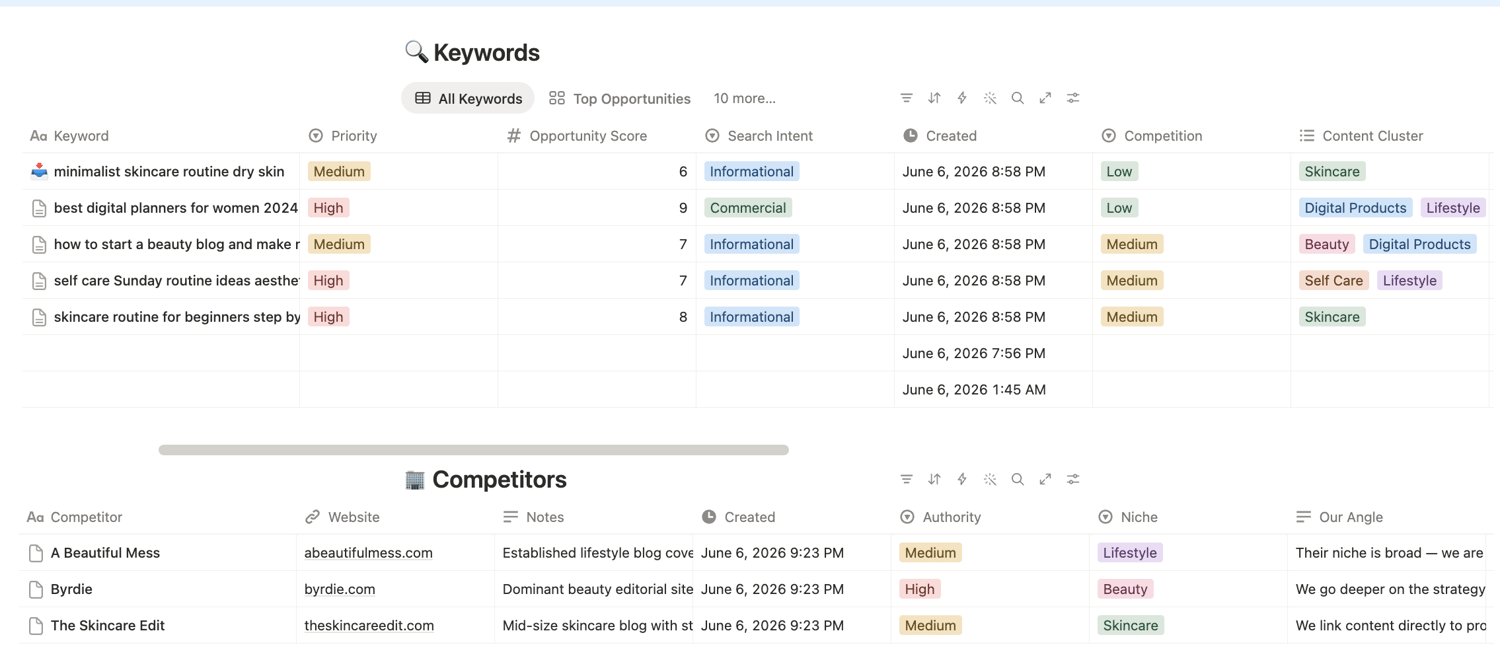Click AI sparkle icon in Keywords toolbar

[990, 98]
